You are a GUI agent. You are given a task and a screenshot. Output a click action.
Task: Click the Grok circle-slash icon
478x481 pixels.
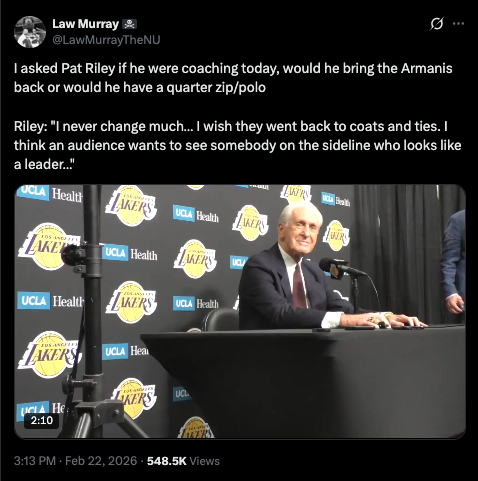[x=437, y=24]
